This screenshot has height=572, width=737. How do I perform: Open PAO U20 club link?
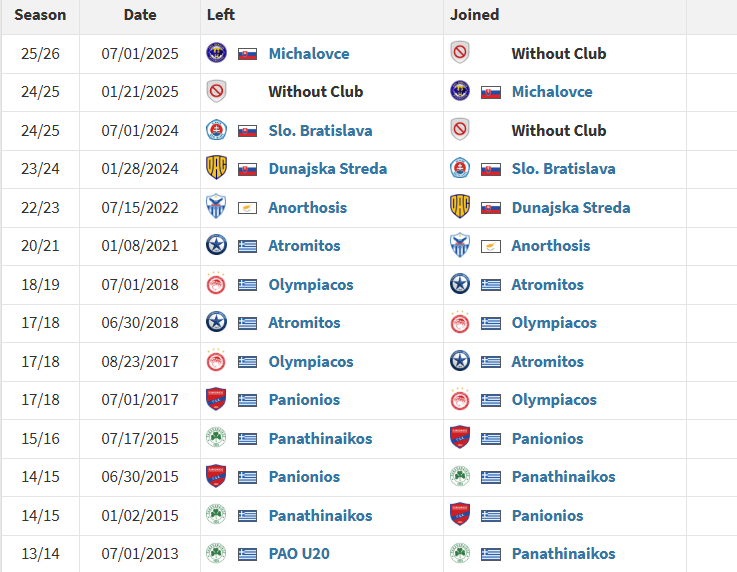tap(299, 554)
